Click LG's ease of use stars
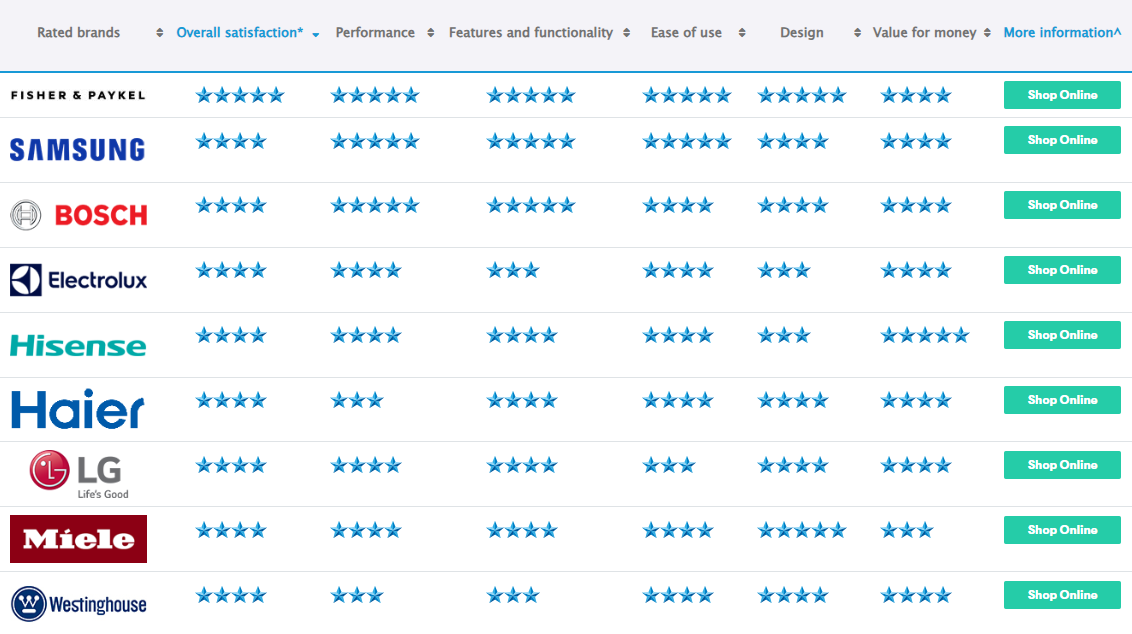This screenshot has width=1132, height=634. (x=669, y=466)
